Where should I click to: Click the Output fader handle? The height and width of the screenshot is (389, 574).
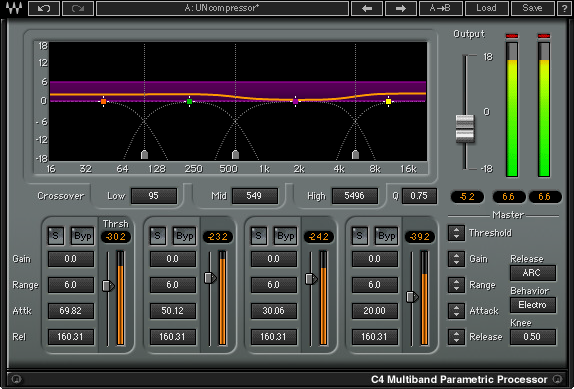pos(465,128)
